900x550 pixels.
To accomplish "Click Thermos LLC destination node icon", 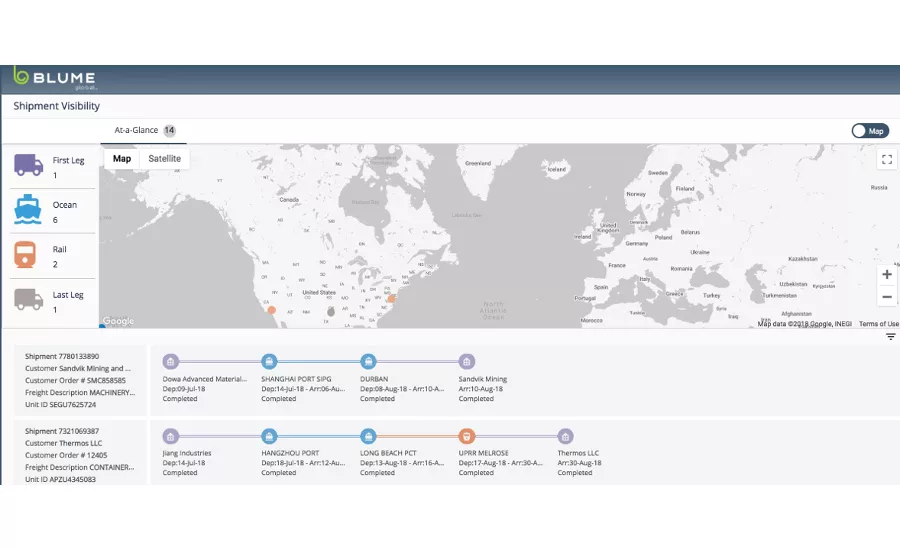I will coord(565,436).
